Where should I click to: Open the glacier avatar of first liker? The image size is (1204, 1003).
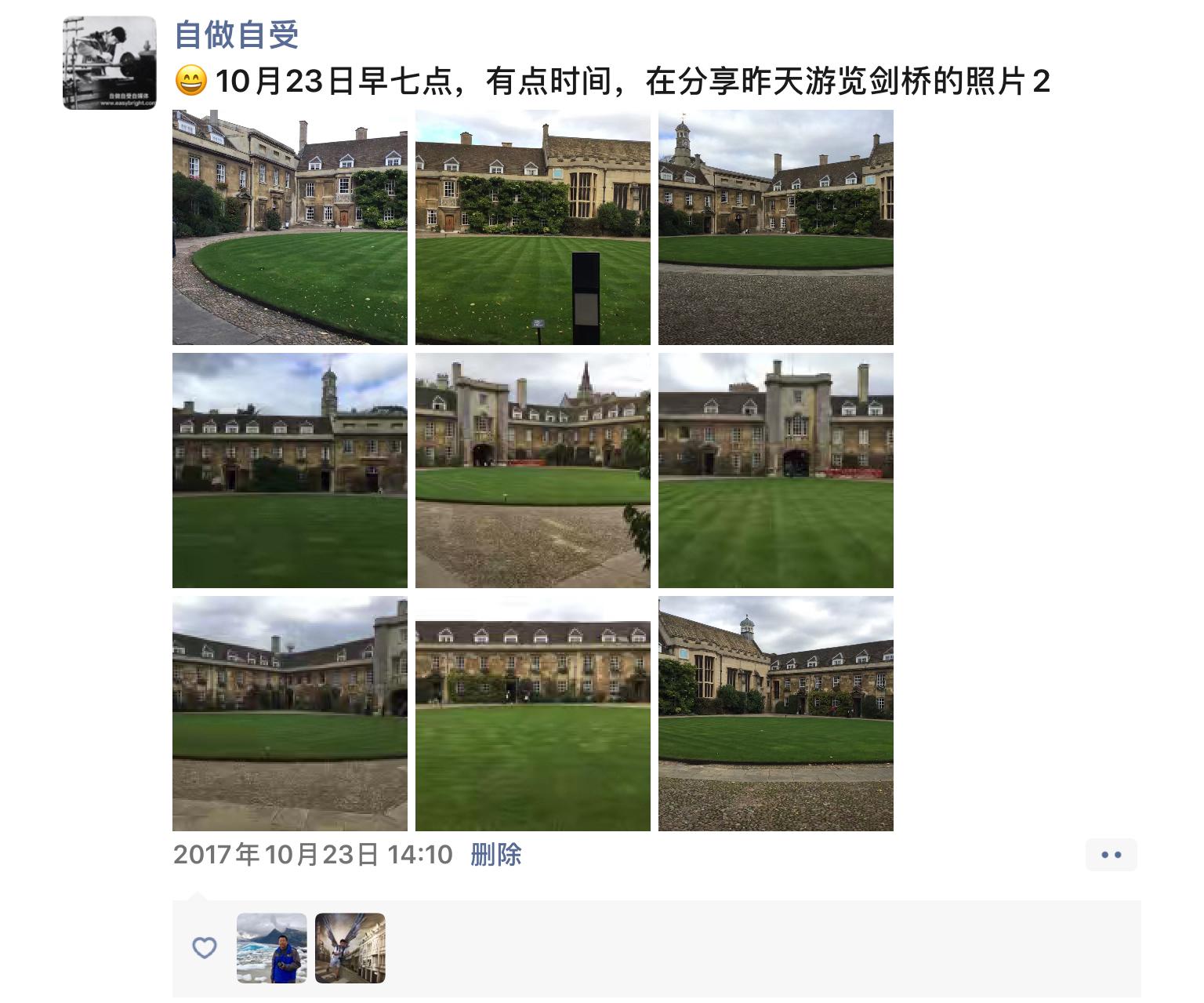[x=272, y=948]
